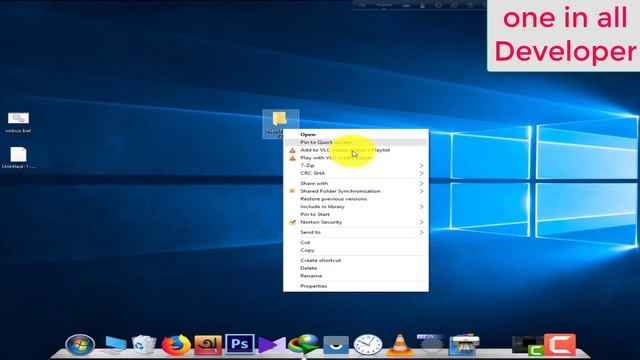The image size is (640, 360).
Task: Click the CRC SHA menu label
Action: [x=313, y=173]
